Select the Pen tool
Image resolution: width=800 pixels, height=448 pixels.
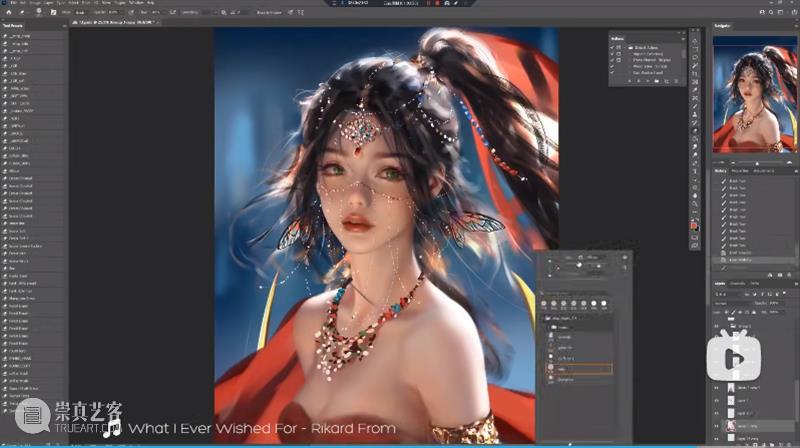coord(695,163)
